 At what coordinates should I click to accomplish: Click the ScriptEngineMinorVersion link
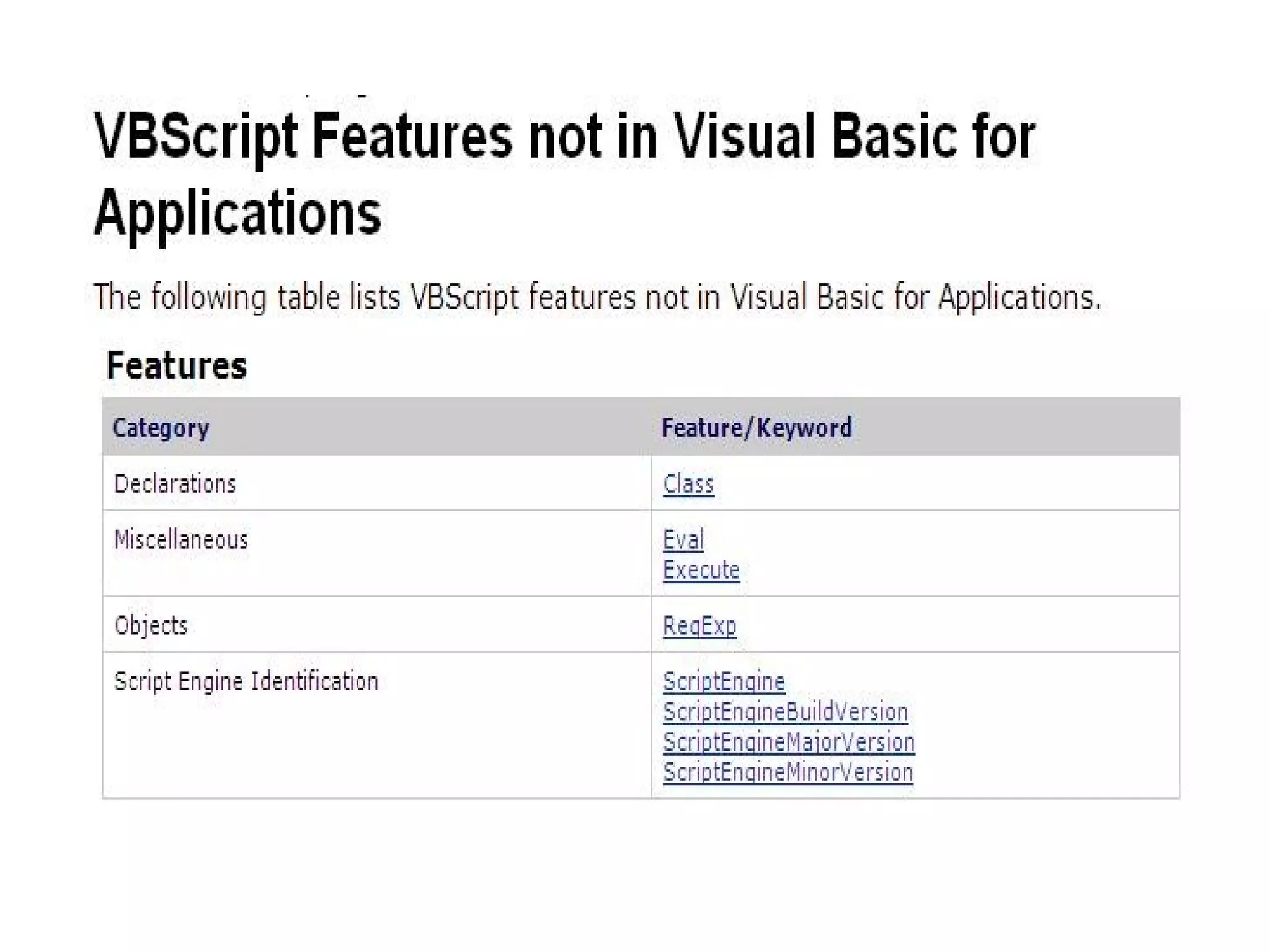point(788,772)
